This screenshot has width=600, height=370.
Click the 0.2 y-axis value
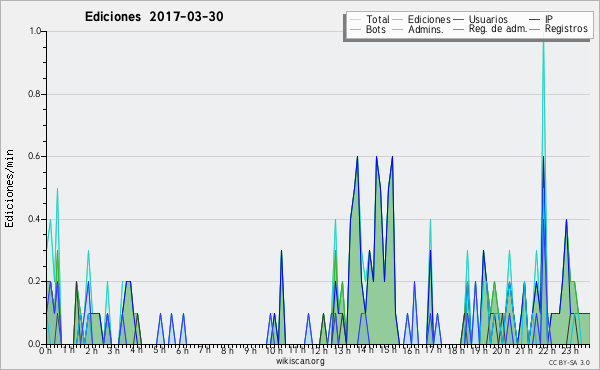point(34,281)
